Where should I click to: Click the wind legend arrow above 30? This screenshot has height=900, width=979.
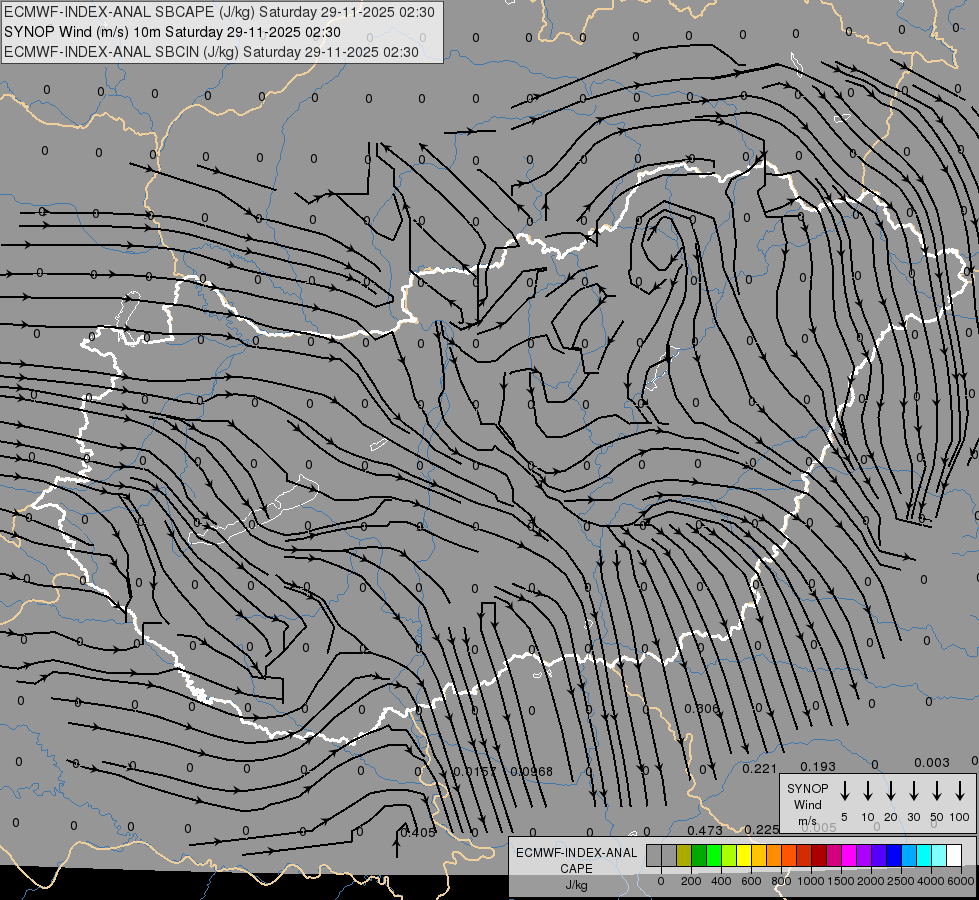(x=914, y=790)
